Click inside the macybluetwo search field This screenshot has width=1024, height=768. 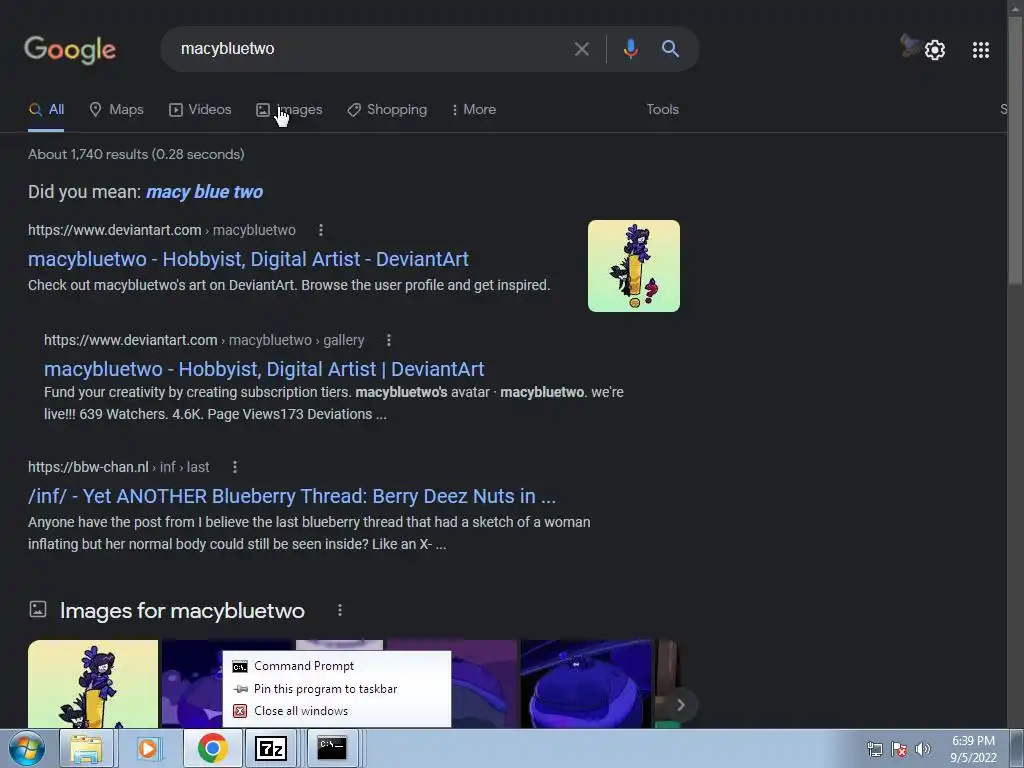tap(372, 49)
